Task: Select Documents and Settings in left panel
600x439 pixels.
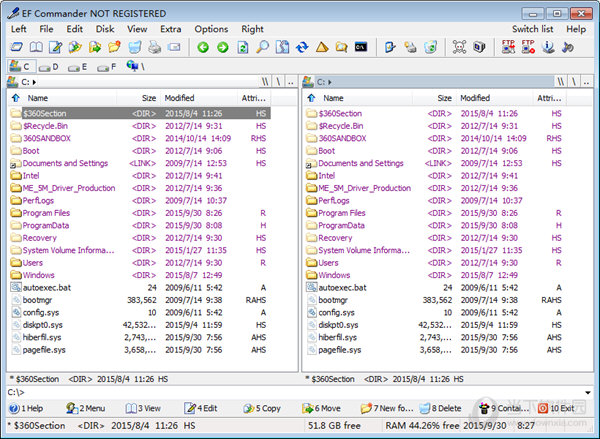Action: coord(139,163)
